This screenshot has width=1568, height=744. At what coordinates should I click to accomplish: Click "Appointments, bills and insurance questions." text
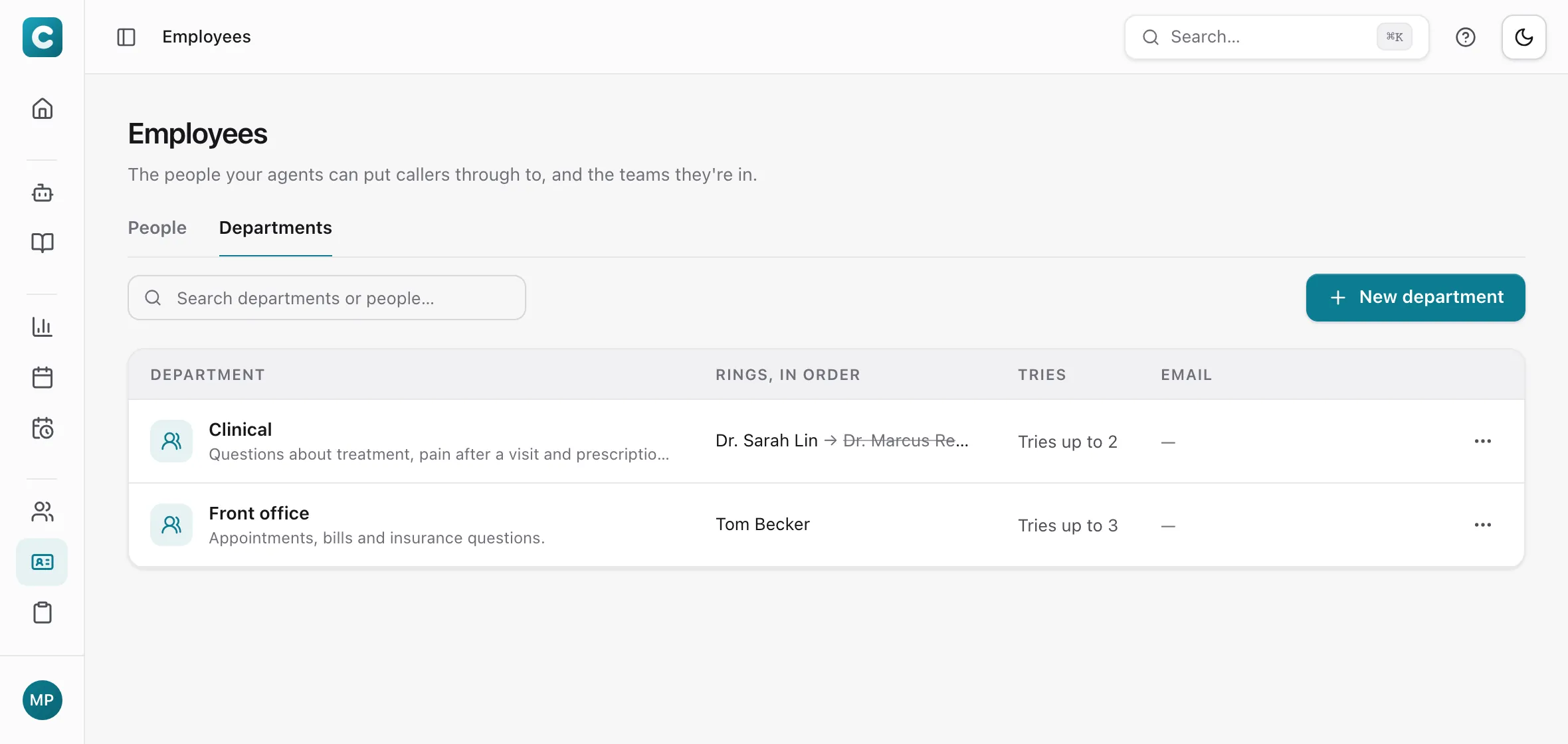tap(377, 538)
